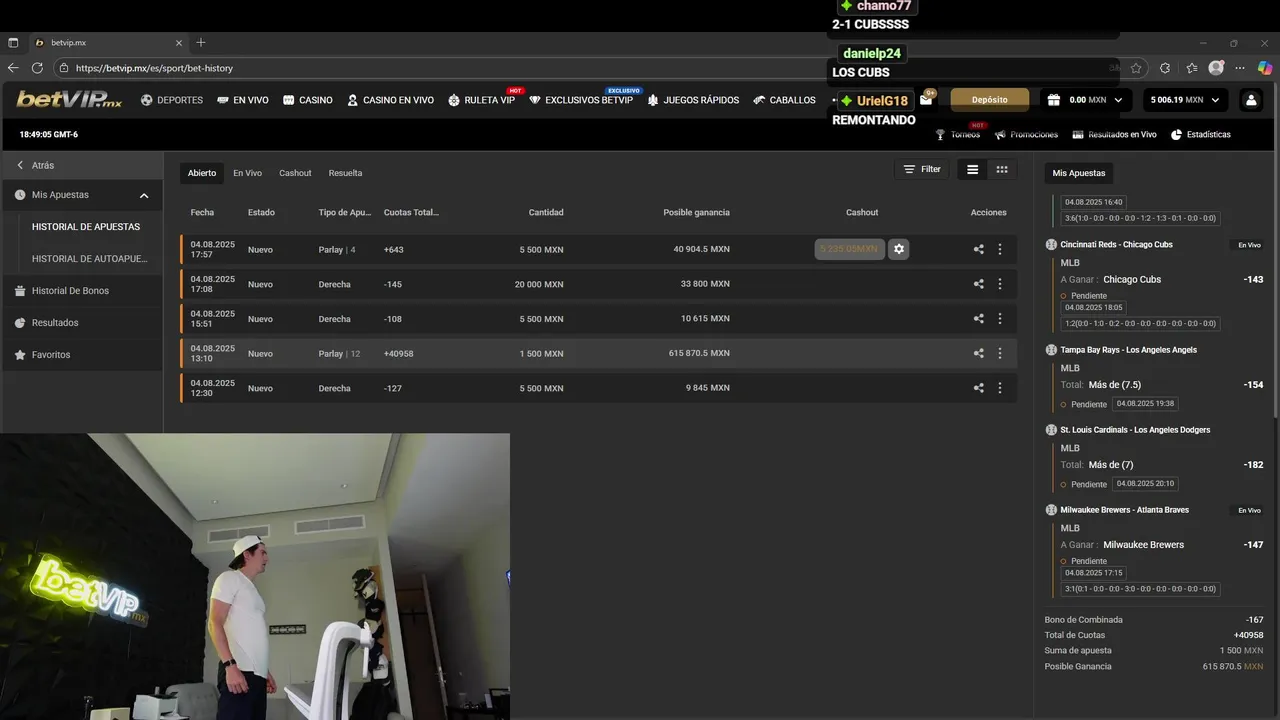Switch to the En Vivo tab
The image size is (1280, 720).
pos(247,173)
